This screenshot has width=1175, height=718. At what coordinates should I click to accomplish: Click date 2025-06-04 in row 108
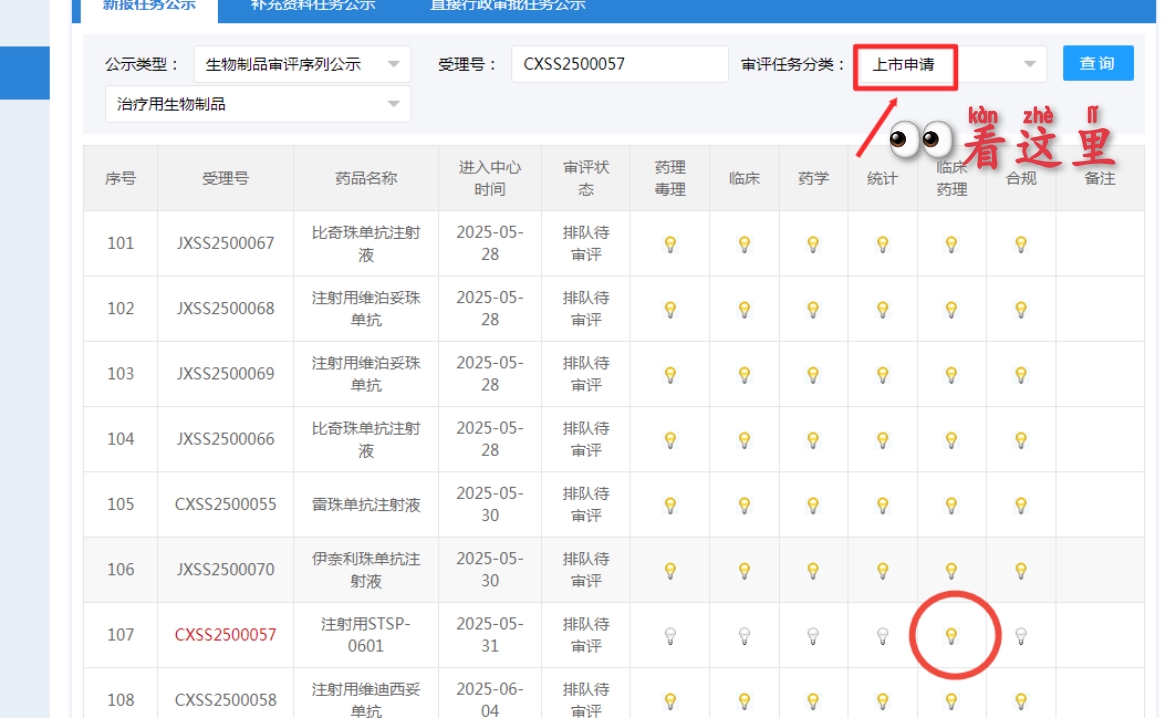point(489,700)
